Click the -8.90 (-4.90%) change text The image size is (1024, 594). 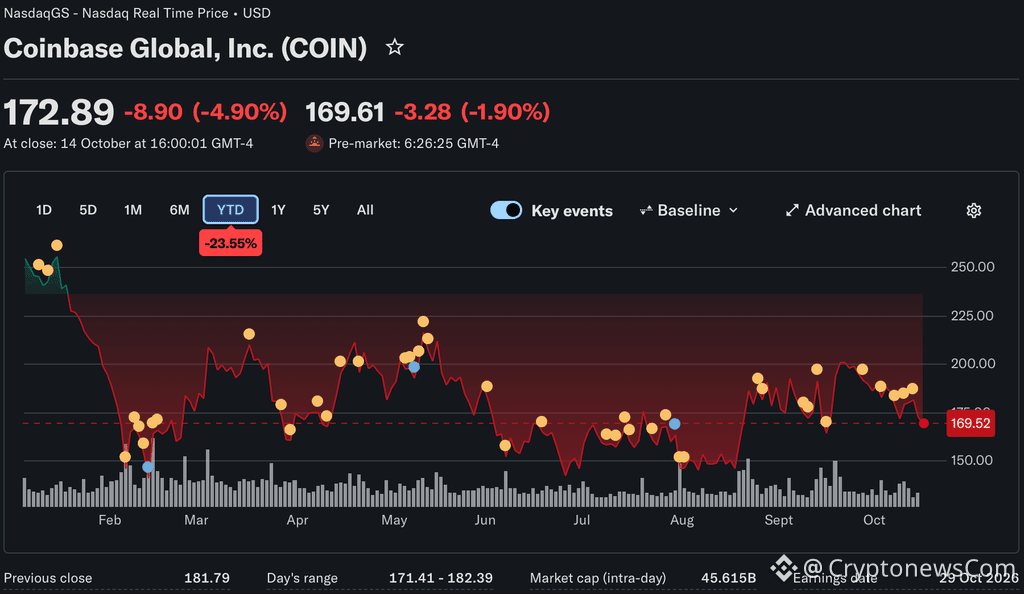click(206, 112)
